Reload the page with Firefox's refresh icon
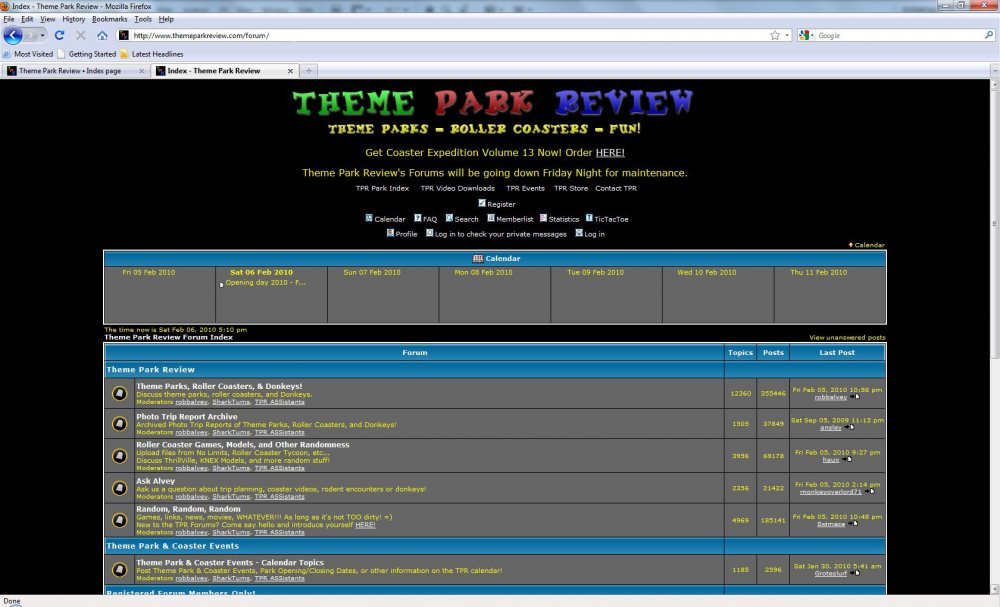Viewport: 1000px width, 607px height. pyautogui.click(x=60, y=33)
